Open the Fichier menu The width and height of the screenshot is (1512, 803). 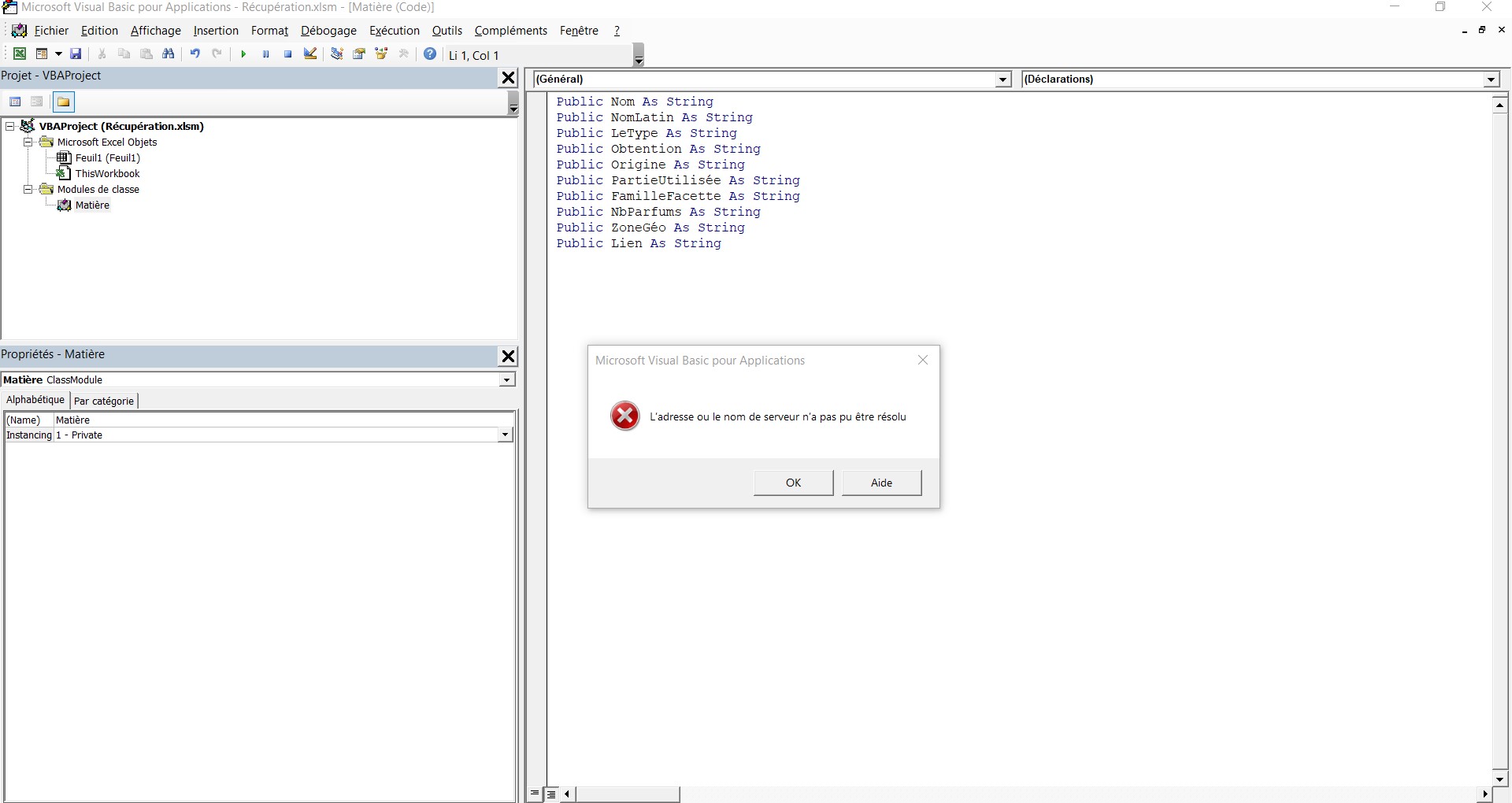pos(51,31)
